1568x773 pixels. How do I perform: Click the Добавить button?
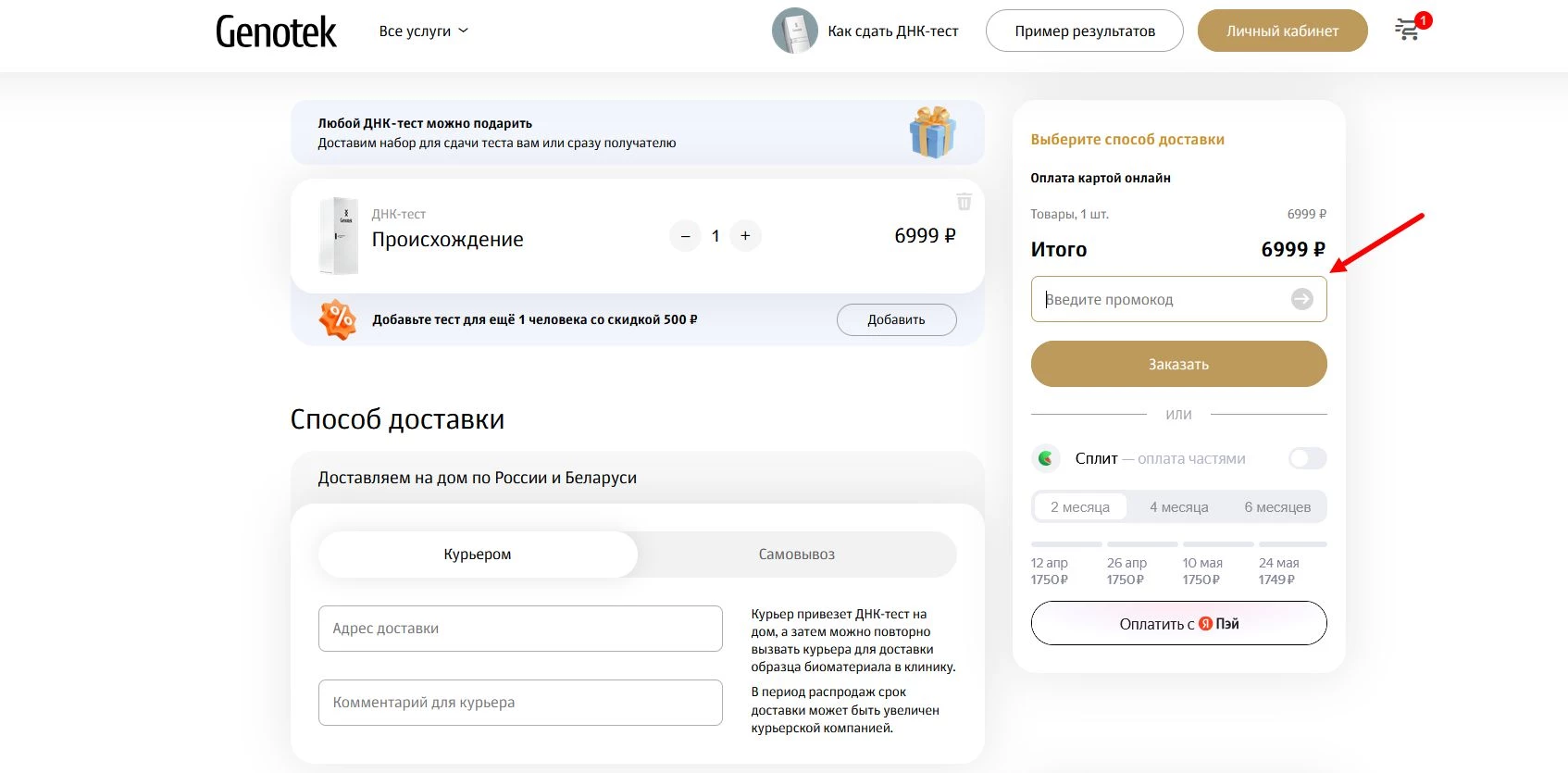[x=896, y=319]
